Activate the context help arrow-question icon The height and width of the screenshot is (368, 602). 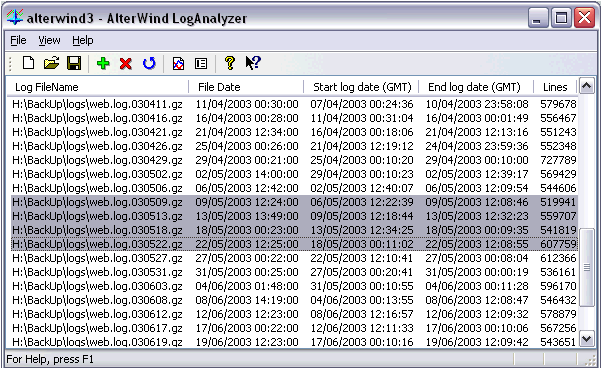click(253, 63)
